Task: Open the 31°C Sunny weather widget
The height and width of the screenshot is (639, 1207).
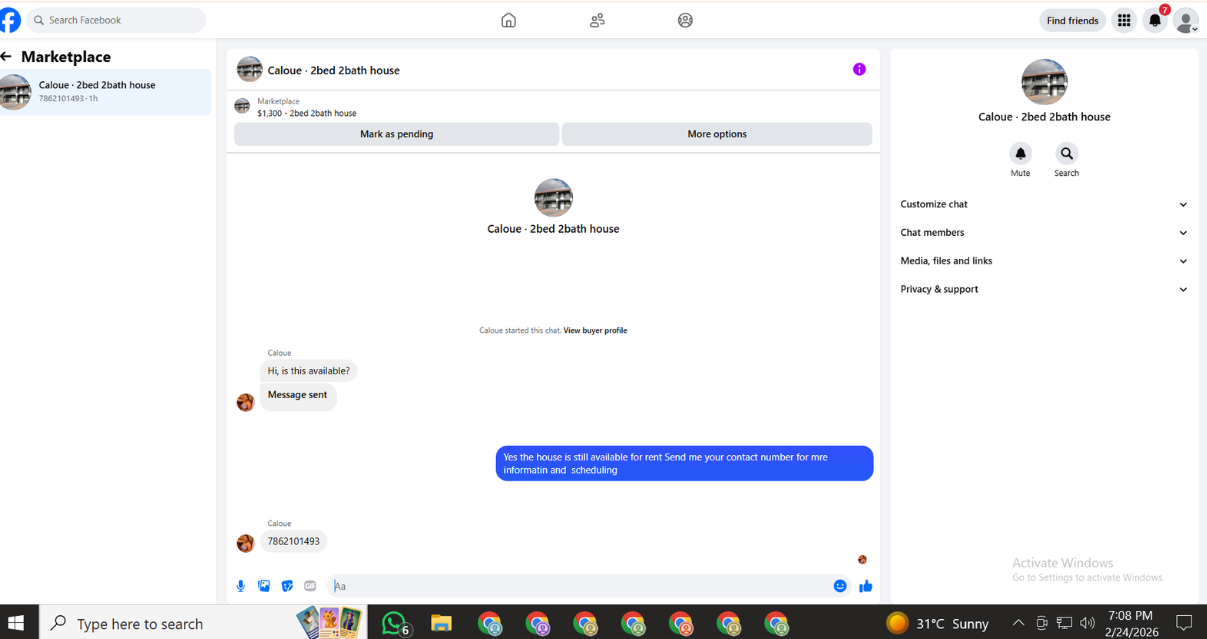Action: (x=938, y=623)
